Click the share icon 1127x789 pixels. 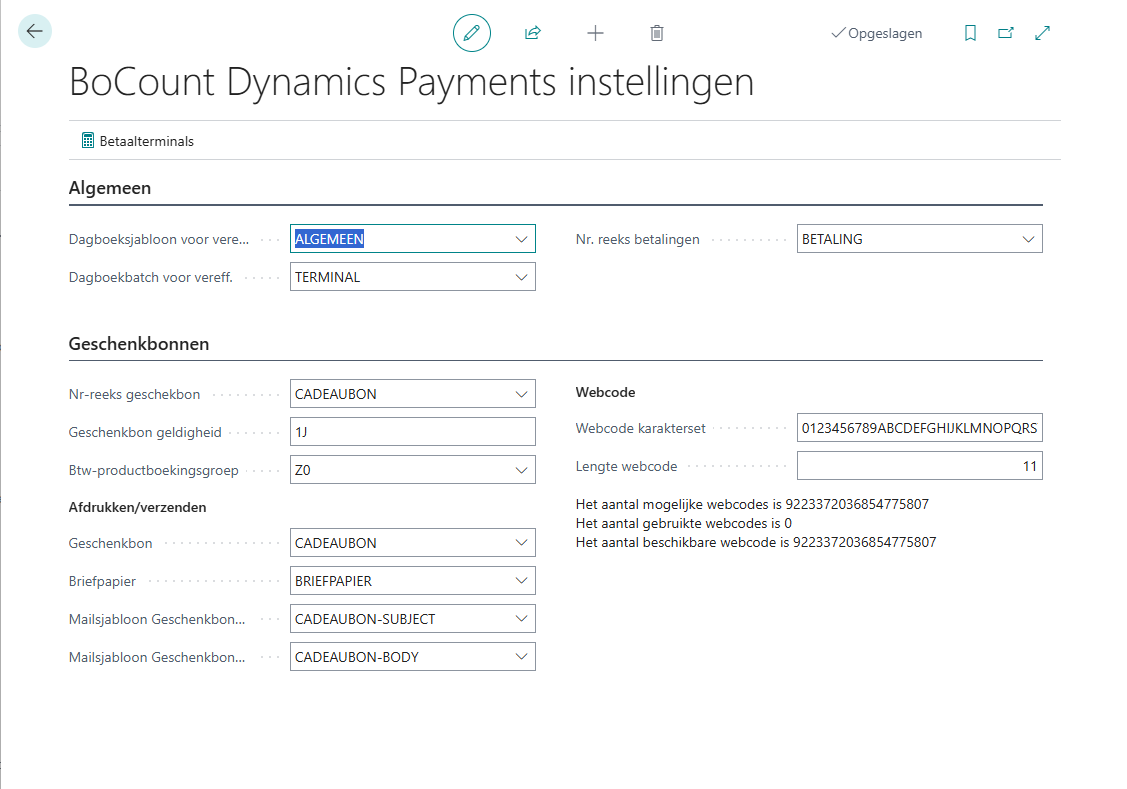533,33
